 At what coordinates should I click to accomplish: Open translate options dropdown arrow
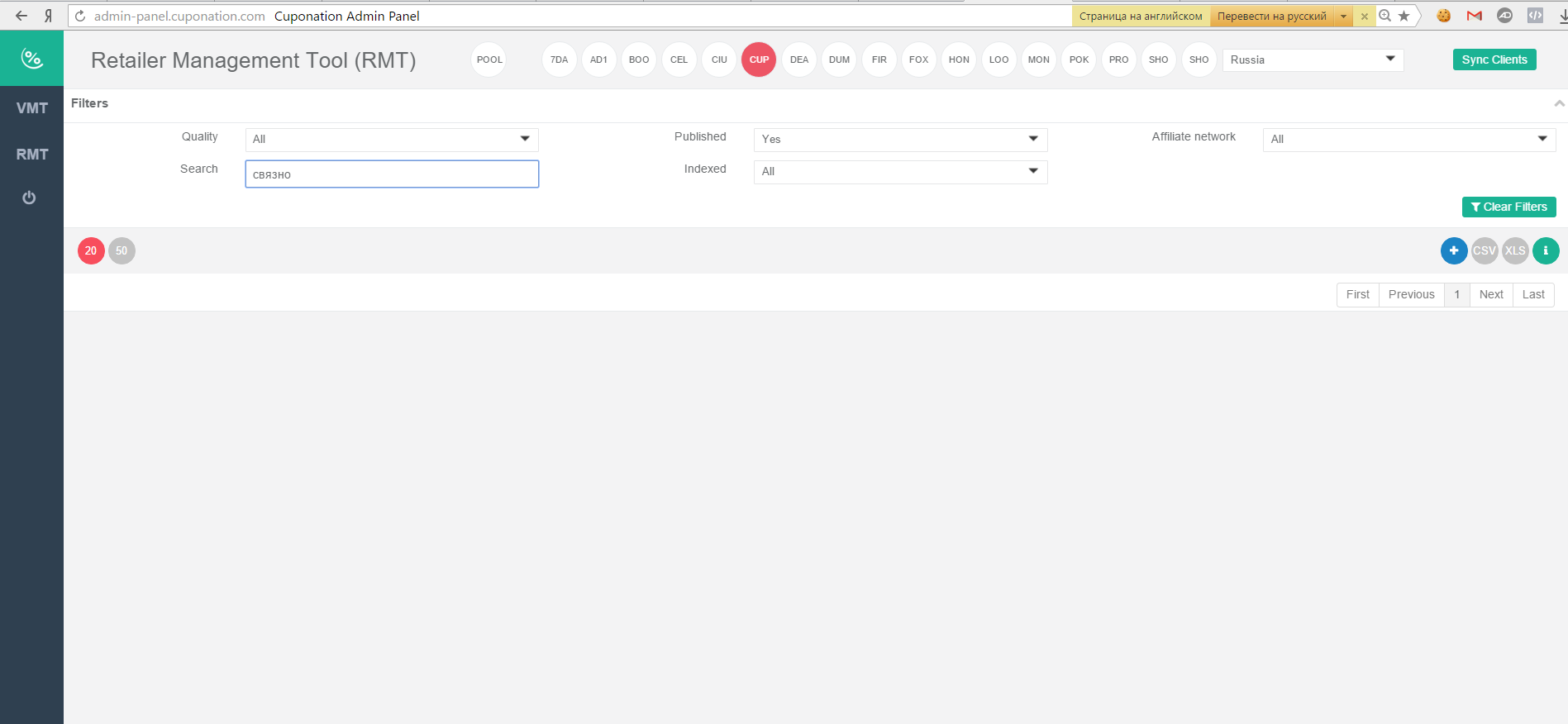click(1343, 16)
